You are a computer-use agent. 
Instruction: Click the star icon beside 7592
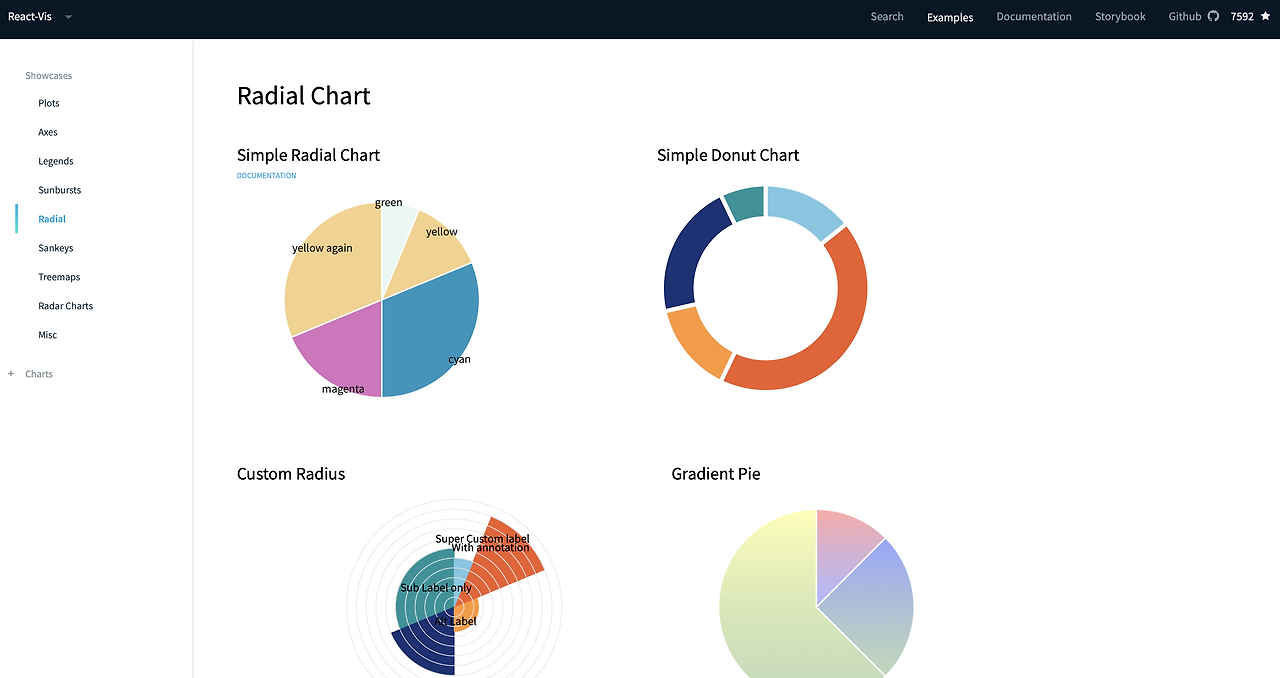(1265, 16)
